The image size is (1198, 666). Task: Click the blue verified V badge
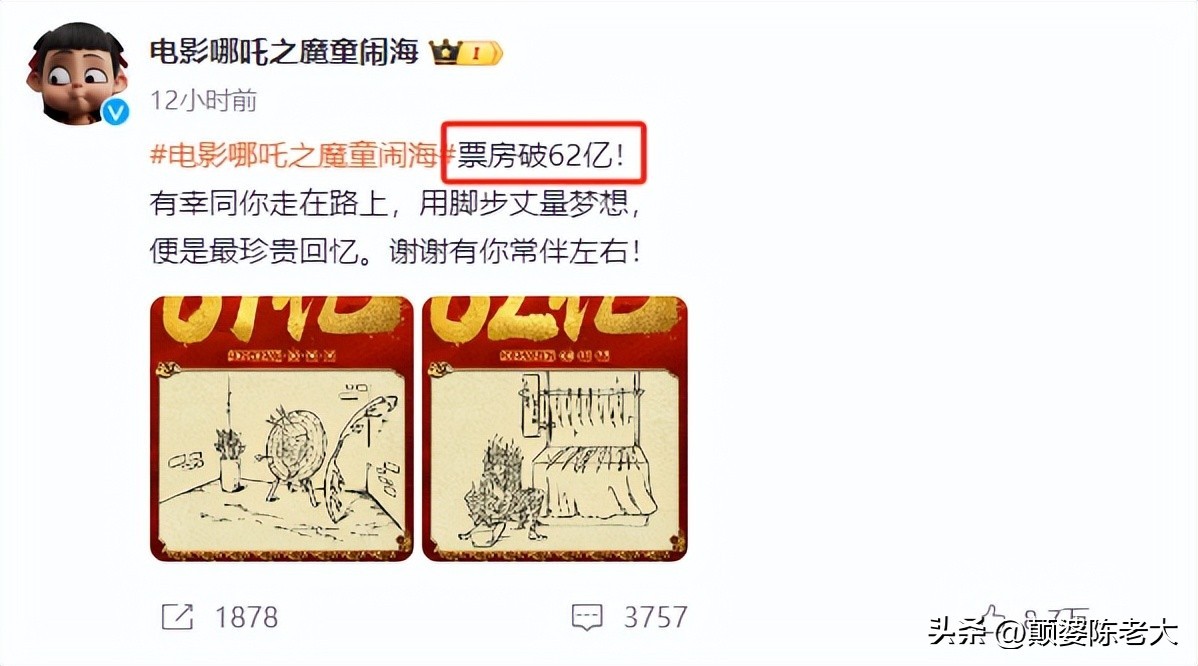(x=115, y=112)
